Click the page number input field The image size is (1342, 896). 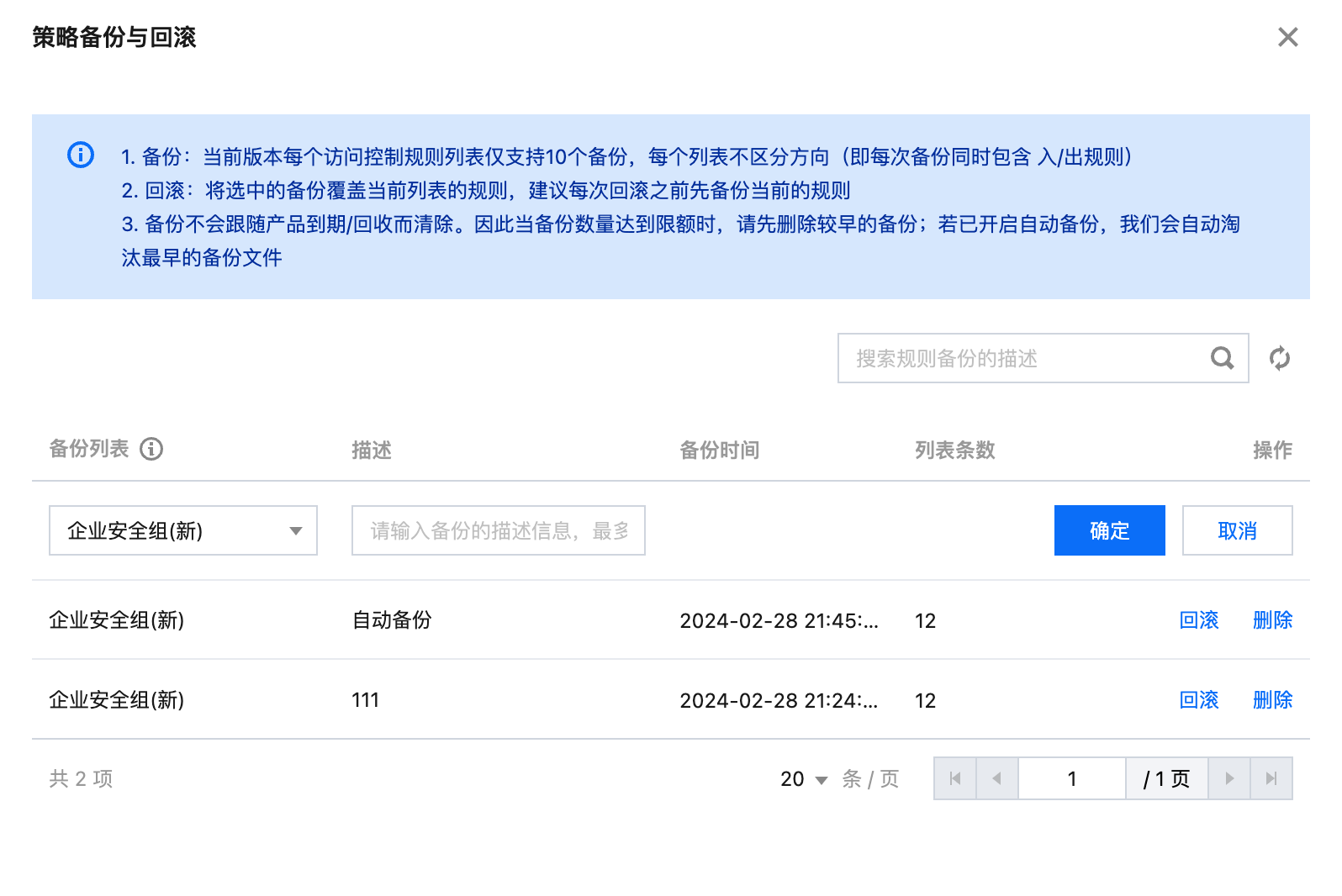pos(1072,778)
